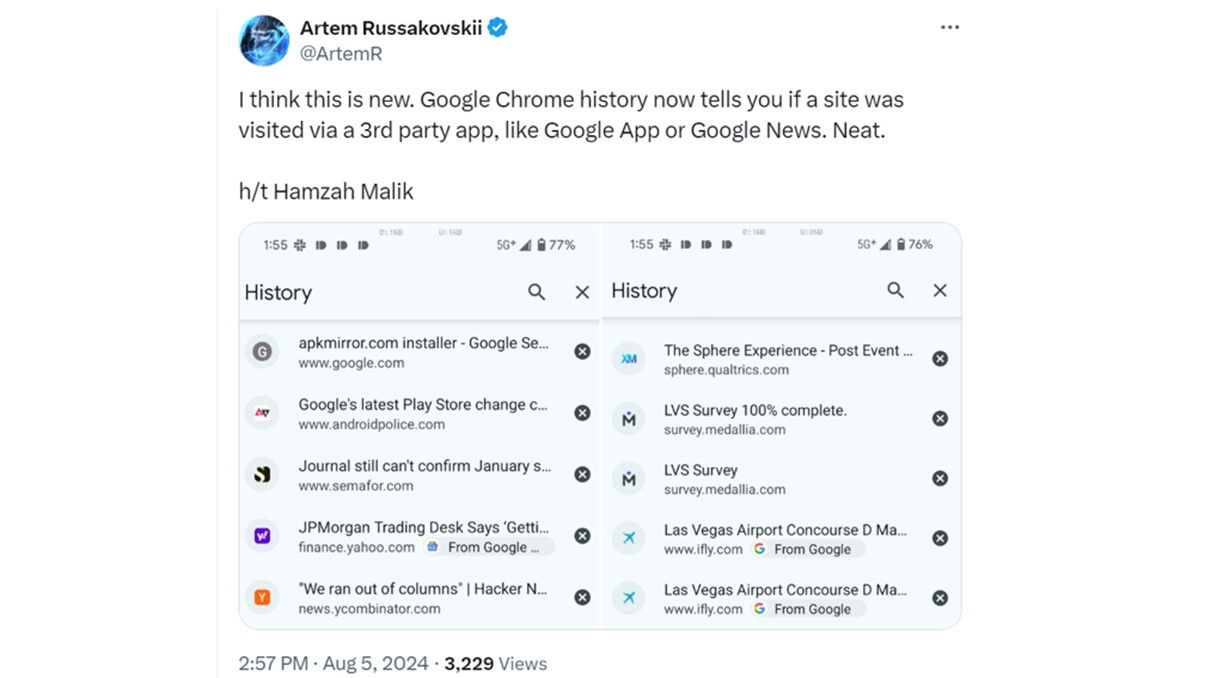Close the left History panel with X
This screenshot has width=1205, height=678.
pos(582,292)
